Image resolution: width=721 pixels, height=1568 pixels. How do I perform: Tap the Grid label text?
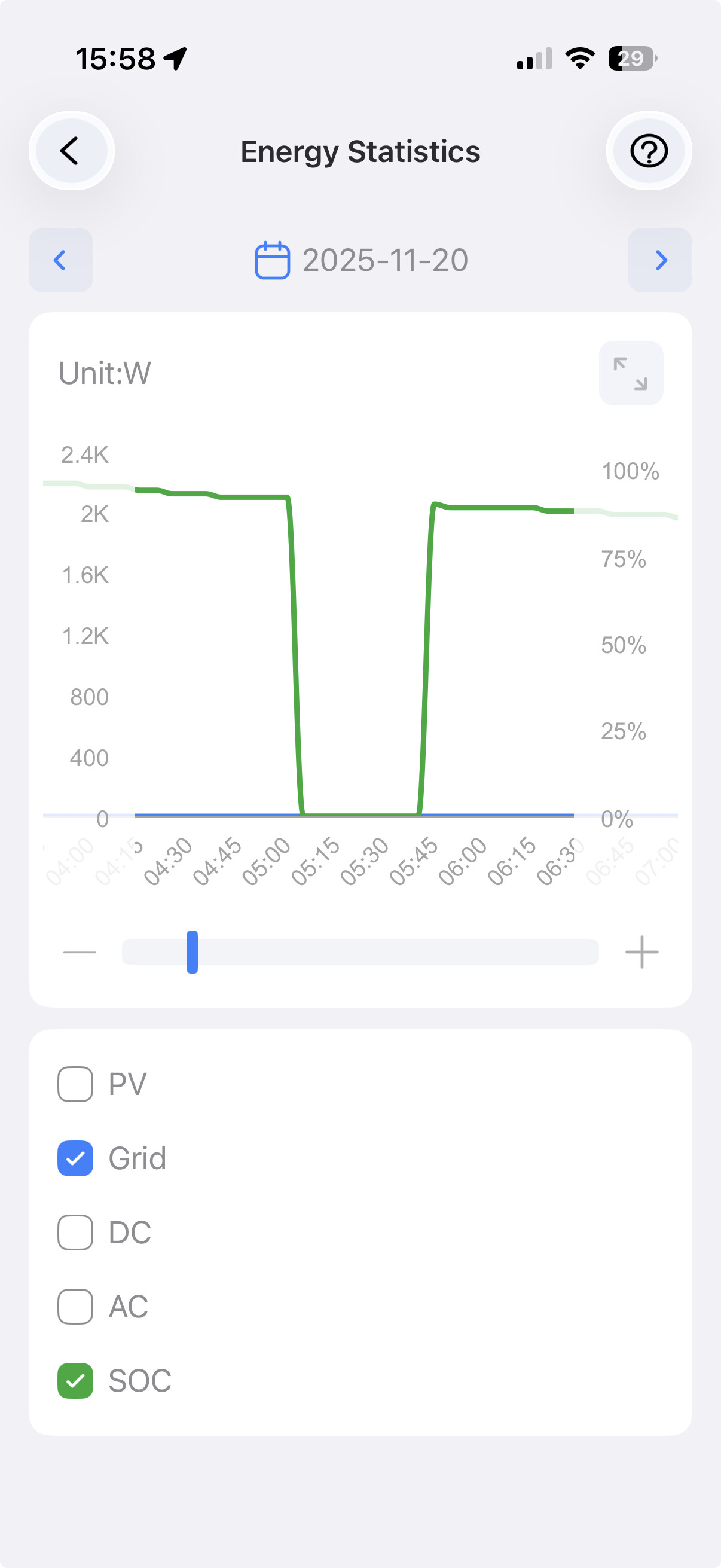tap(138, 1158)
